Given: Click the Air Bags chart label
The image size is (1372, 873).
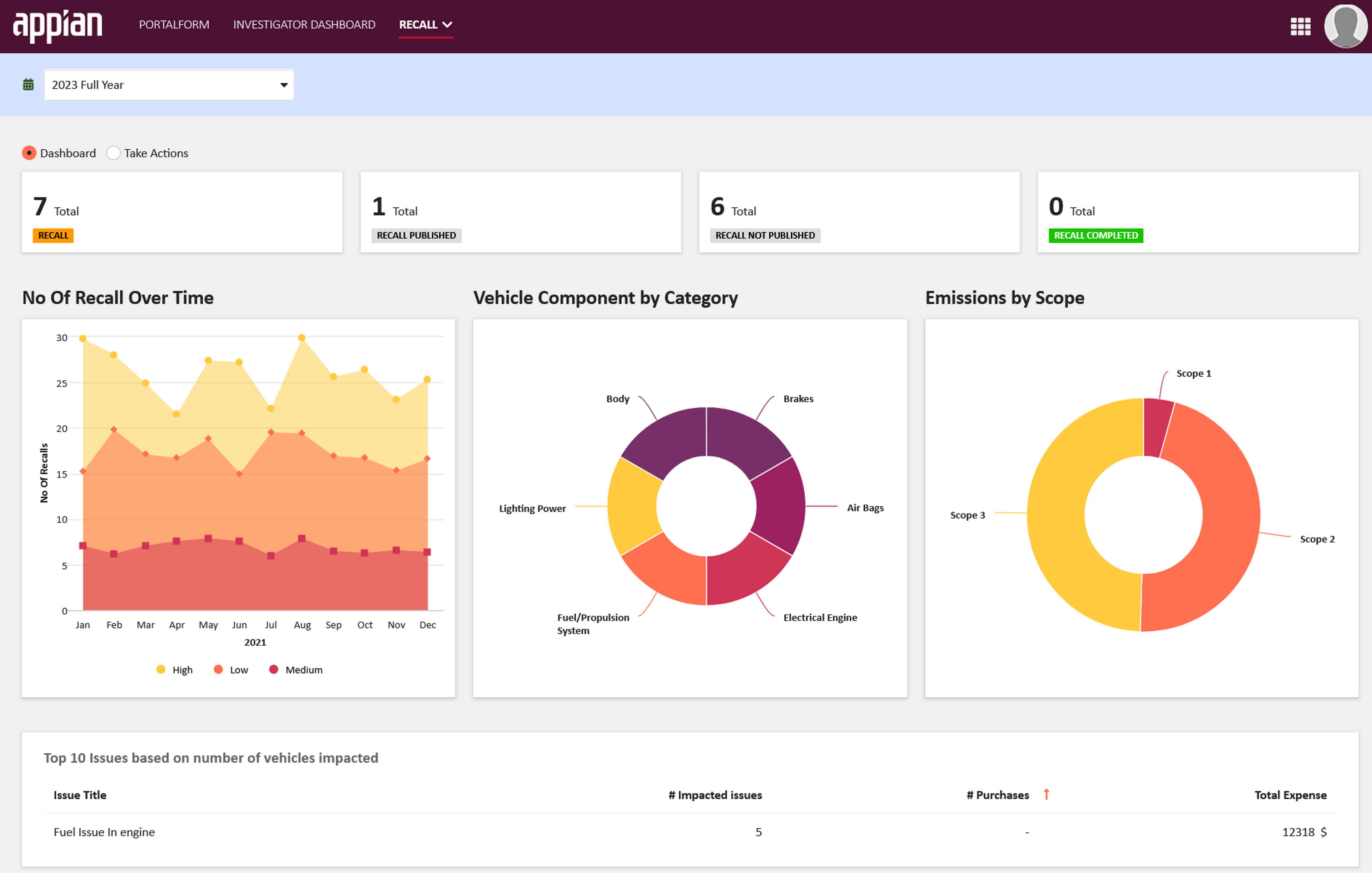Looking at the screenshot, I should tap(865, 508).
